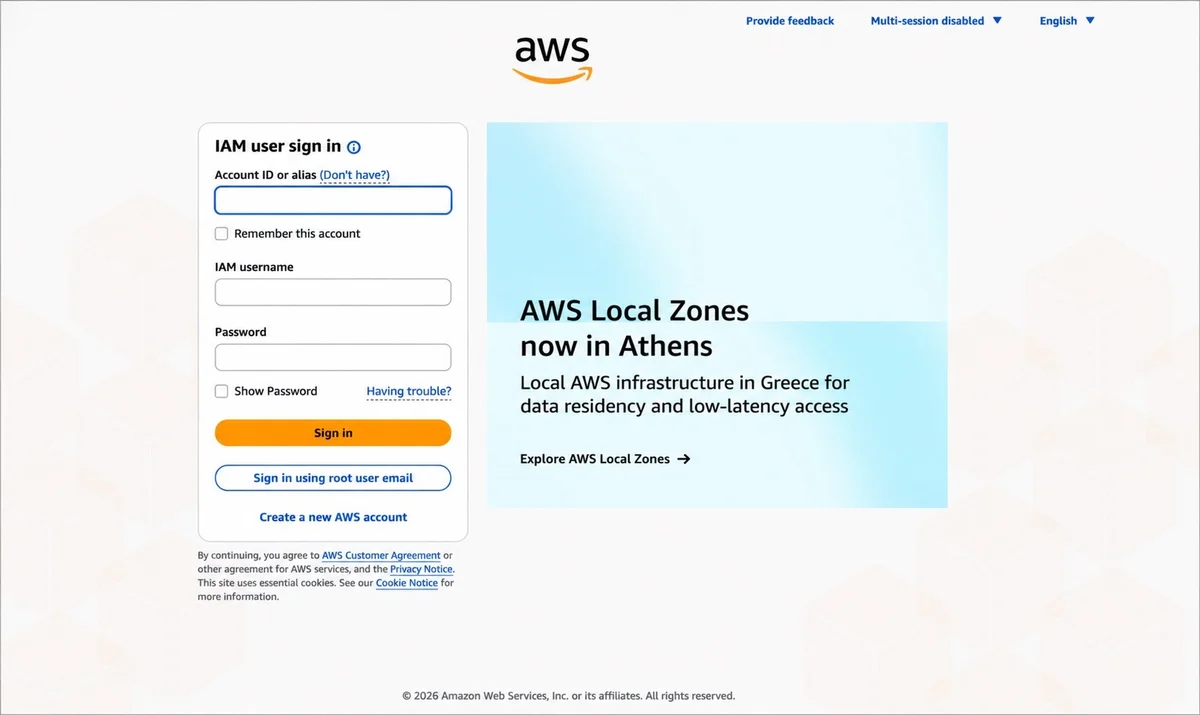Follow the Create a new AWS account link
1200x715 pixels.
coord(333,517)
